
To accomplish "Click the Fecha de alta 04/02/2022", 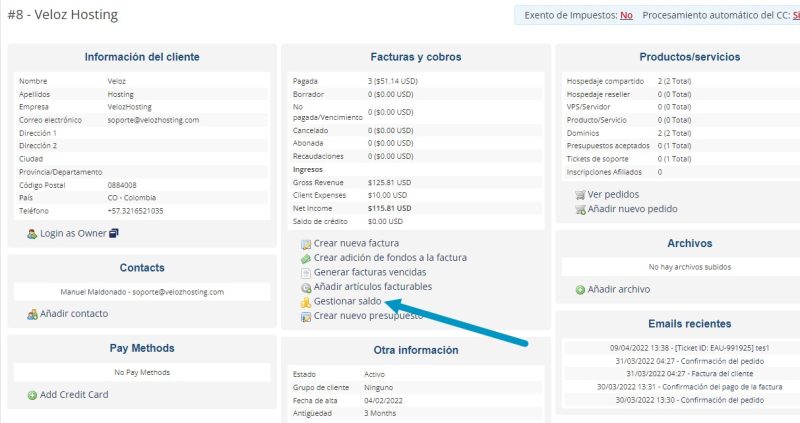I will 383,401.
